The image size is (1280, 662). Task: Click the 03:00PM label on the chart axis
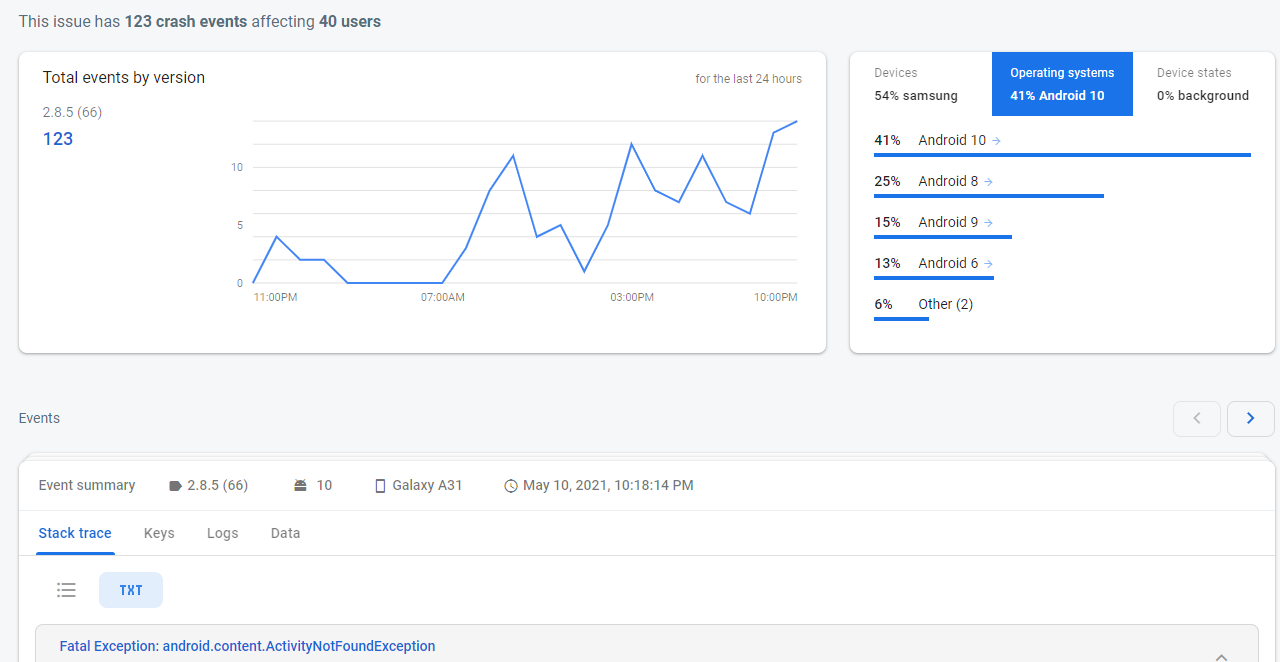tap(632, 297)
